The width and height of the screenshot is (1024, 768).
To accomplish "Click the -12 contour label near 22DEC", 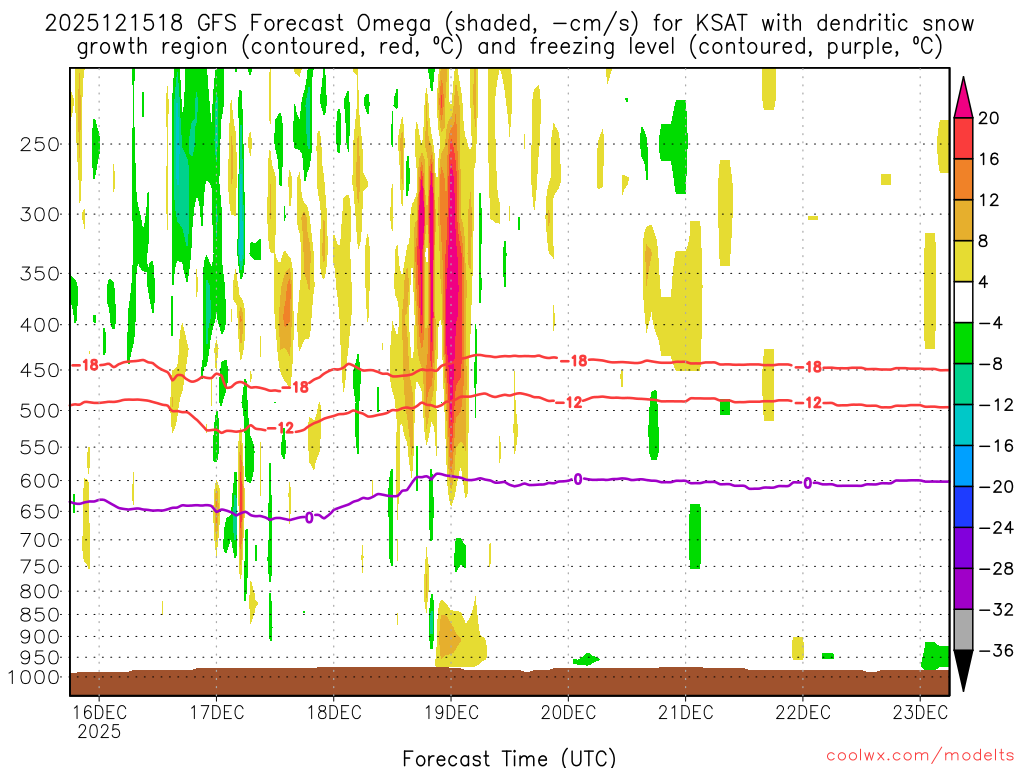I will pyautogui.click(x=809, y=402).
